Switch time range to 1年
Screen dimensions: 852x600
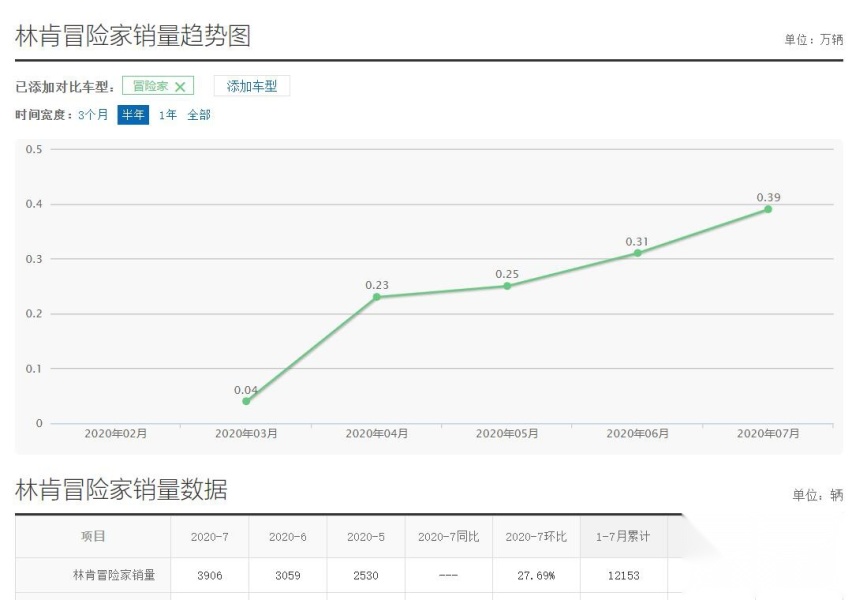pyautogui.click(x=168, y=115)
